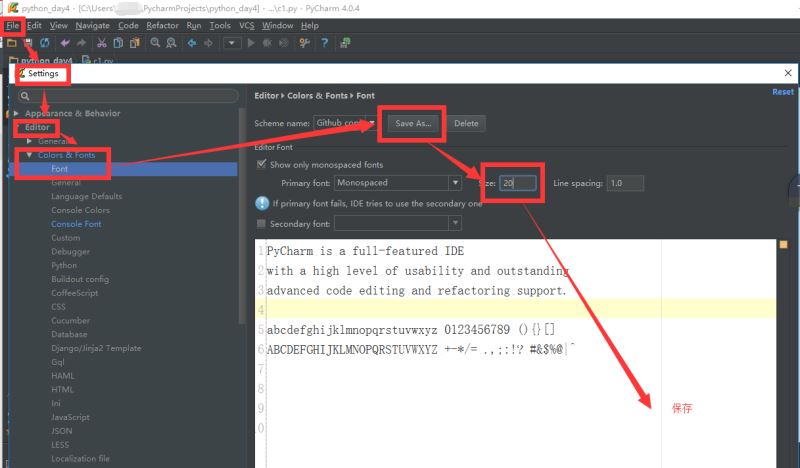
Task: Select CoffeeScript in settings tree
Action: (x=74, y=292)
